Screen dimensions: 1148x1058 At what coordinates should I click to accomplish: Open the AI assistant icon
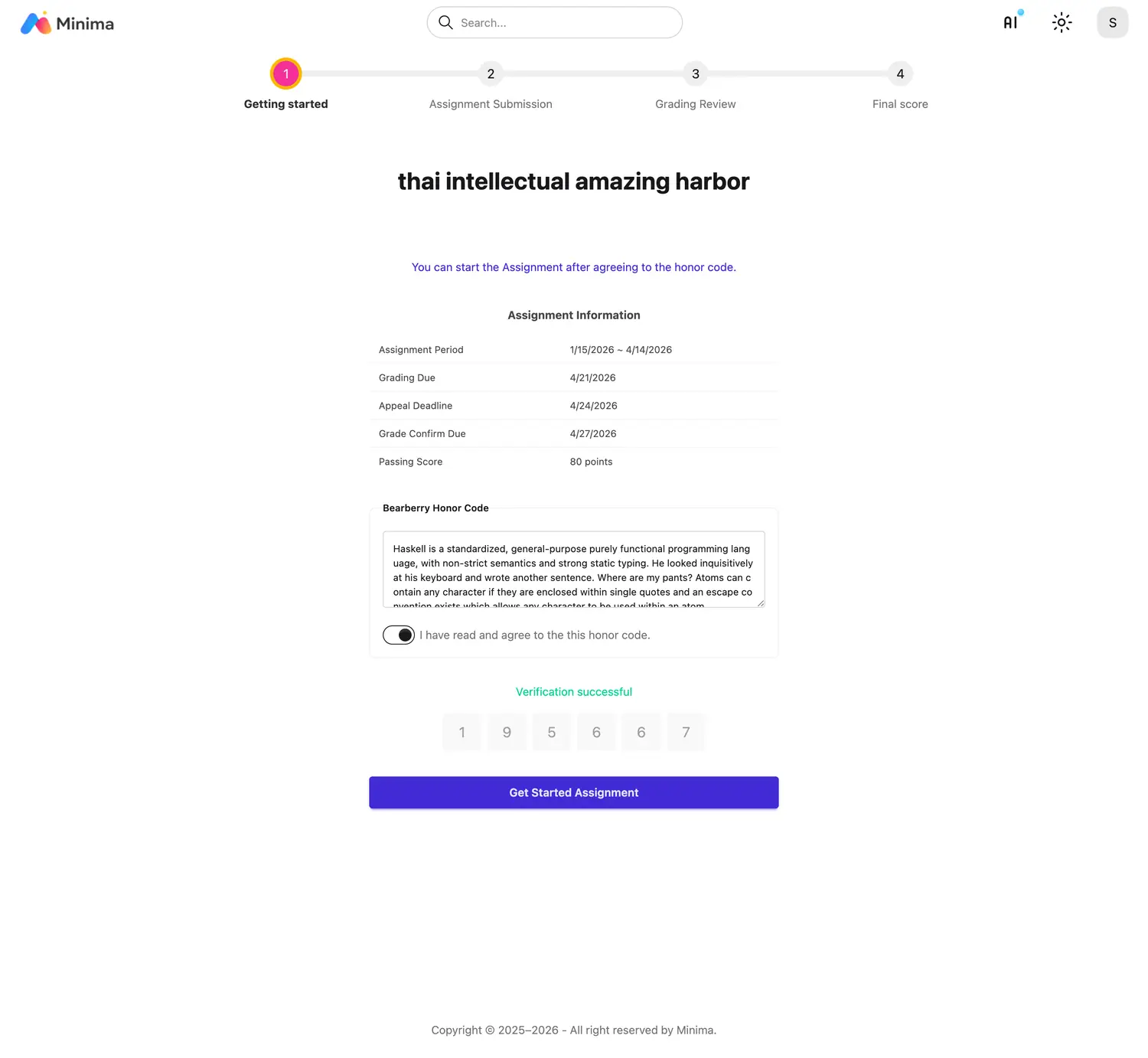1011,22
